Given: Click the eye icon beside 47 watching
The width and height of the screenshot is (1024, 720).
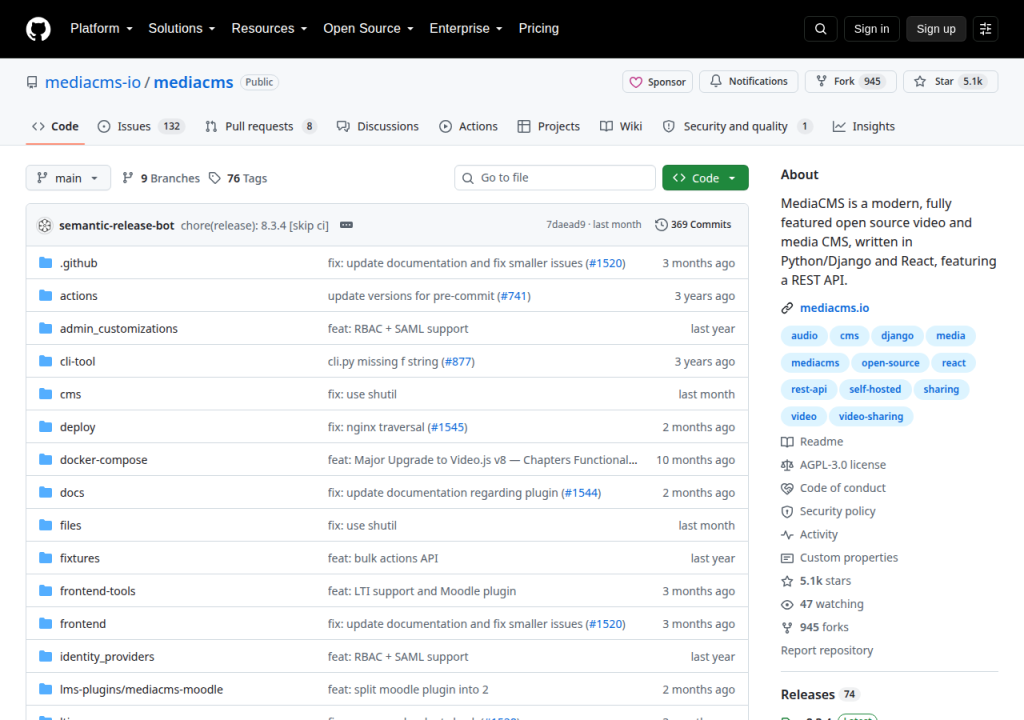Looking at the screenshot, I should (x=787, y=604).
